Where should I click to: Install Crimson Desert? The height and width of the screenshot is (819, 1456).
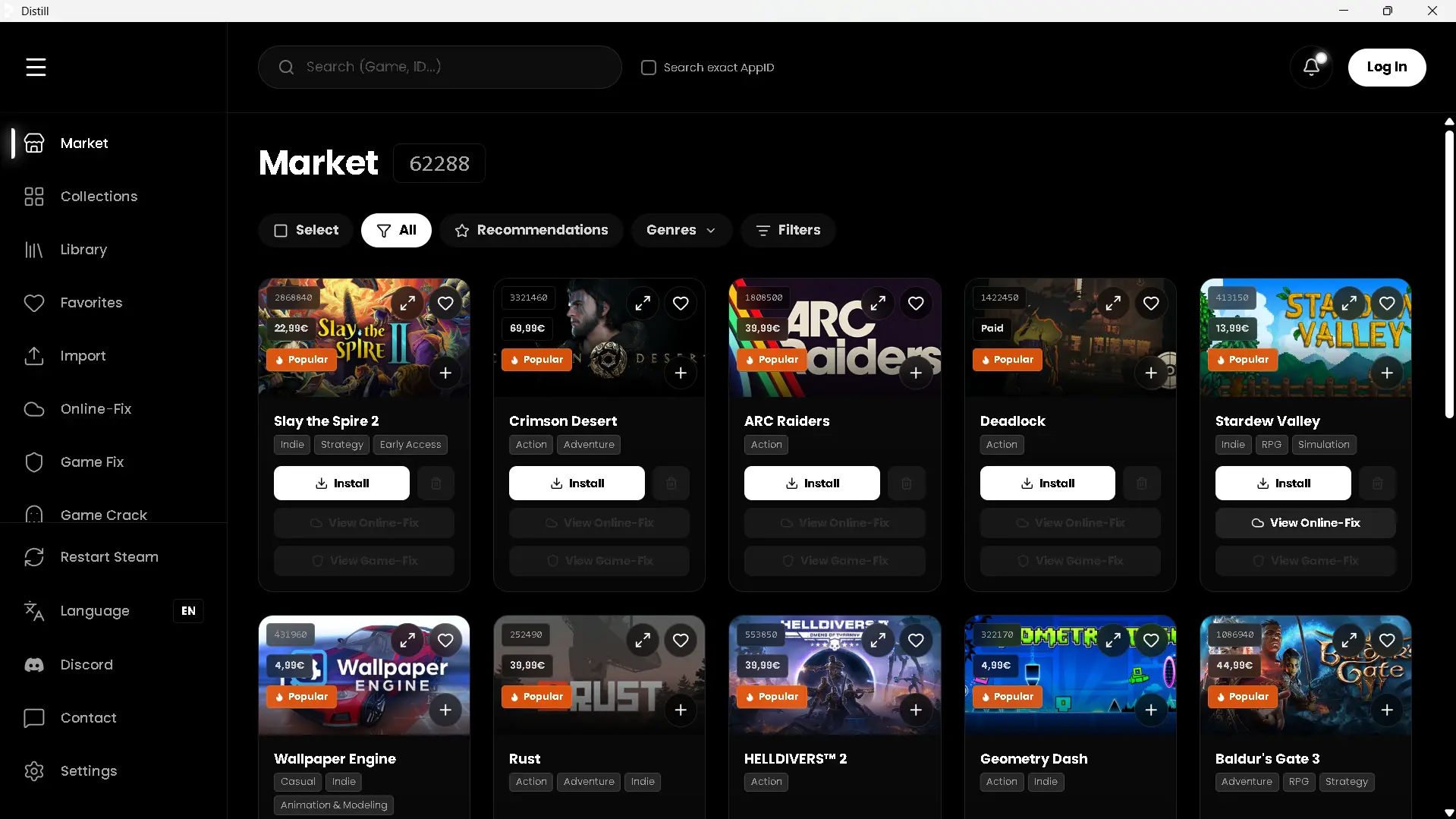click(x=577, y=484)
